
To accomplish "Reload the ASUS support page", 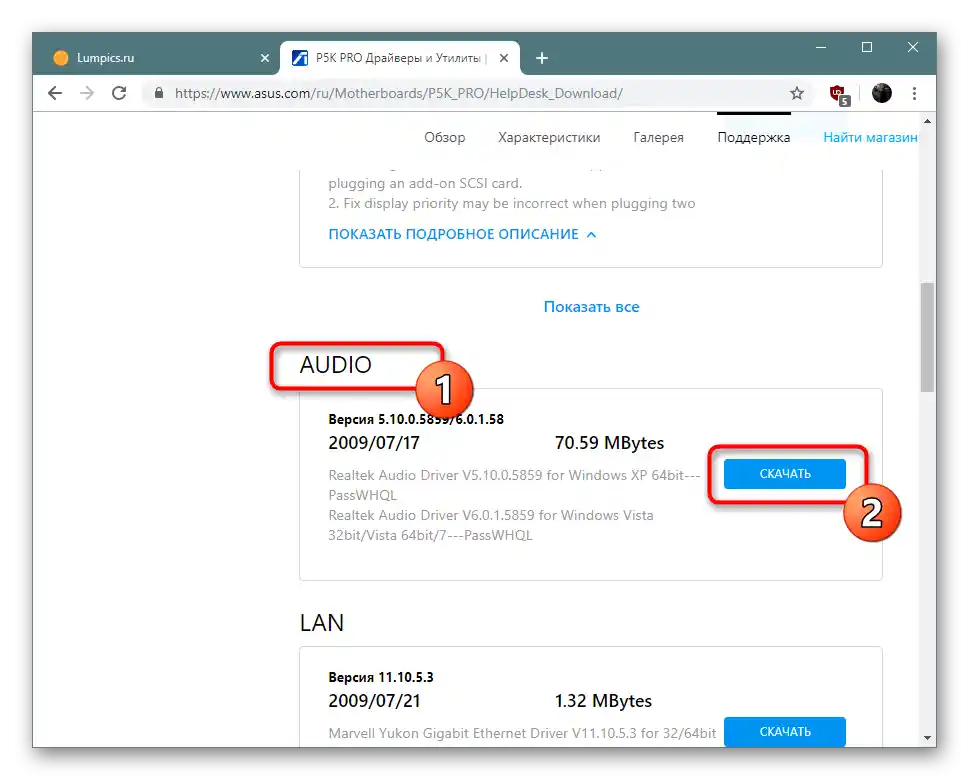I will [x=119, y=93].
